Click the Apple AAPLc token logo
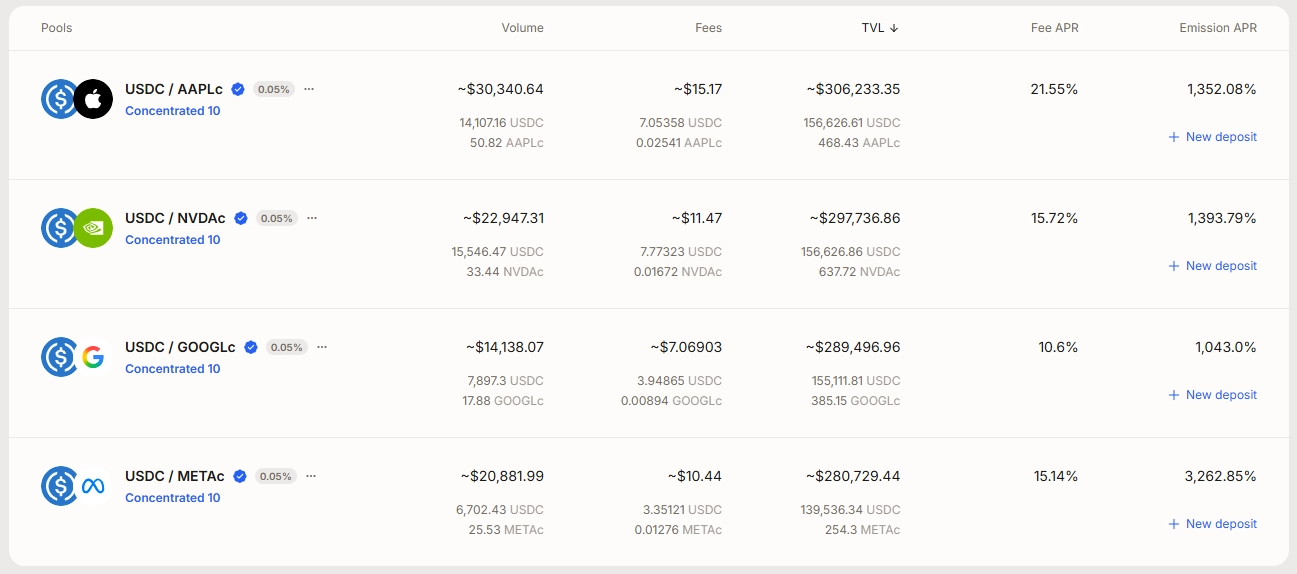The height and width of the screenshot is (574, 1297). pyautogui.click(x=93, y=99)
